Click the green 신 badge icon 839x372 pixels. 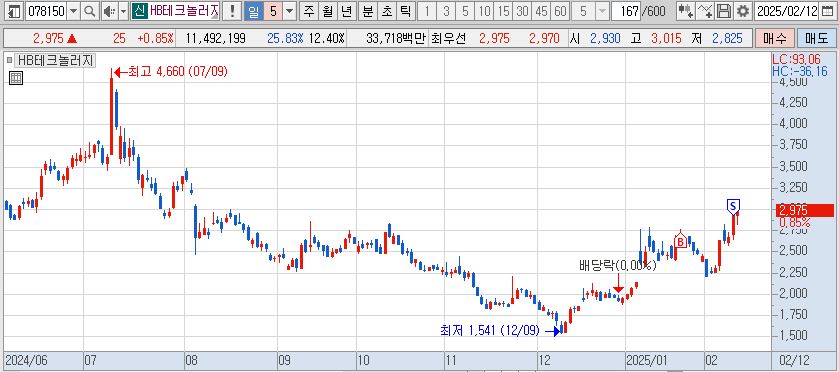point(140,11)
